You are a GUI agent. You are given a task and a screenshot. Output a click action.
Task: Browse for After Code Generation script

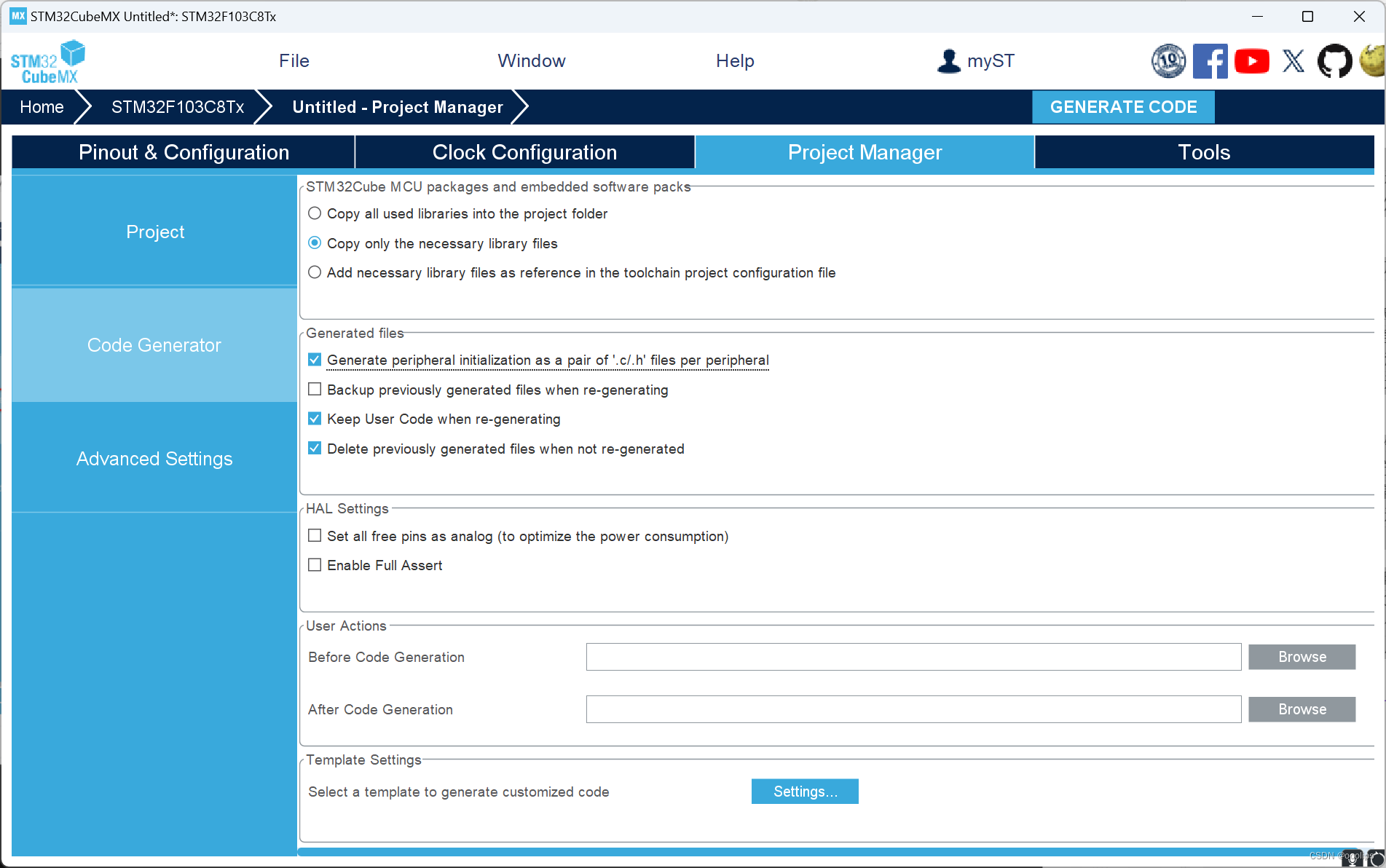point(1302,709)
